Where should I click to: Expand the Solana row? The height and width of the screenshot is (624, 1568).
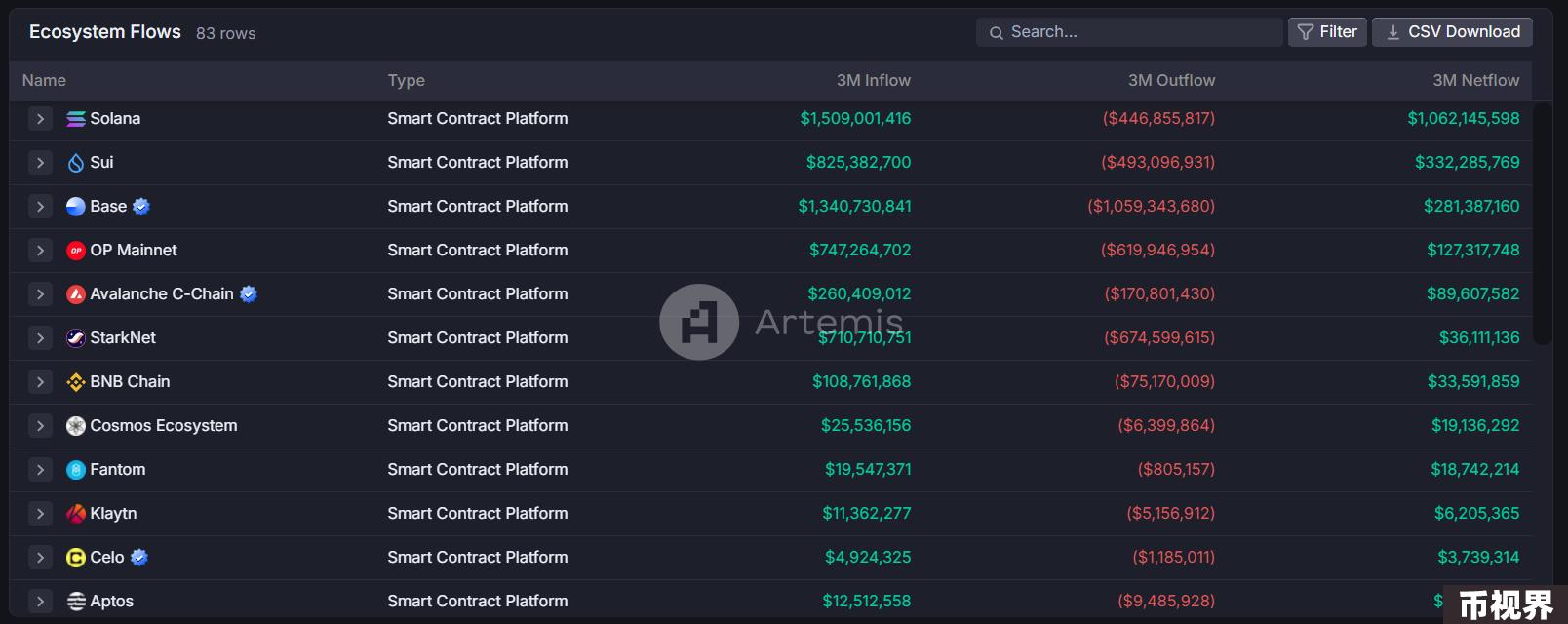point(40,119)
